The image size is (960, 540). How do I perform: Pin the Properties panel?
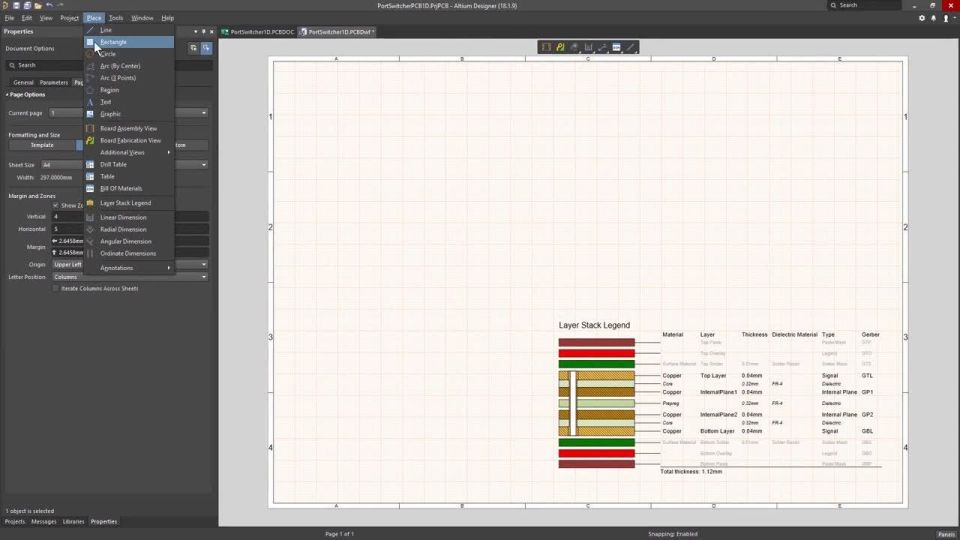[204, 31]
